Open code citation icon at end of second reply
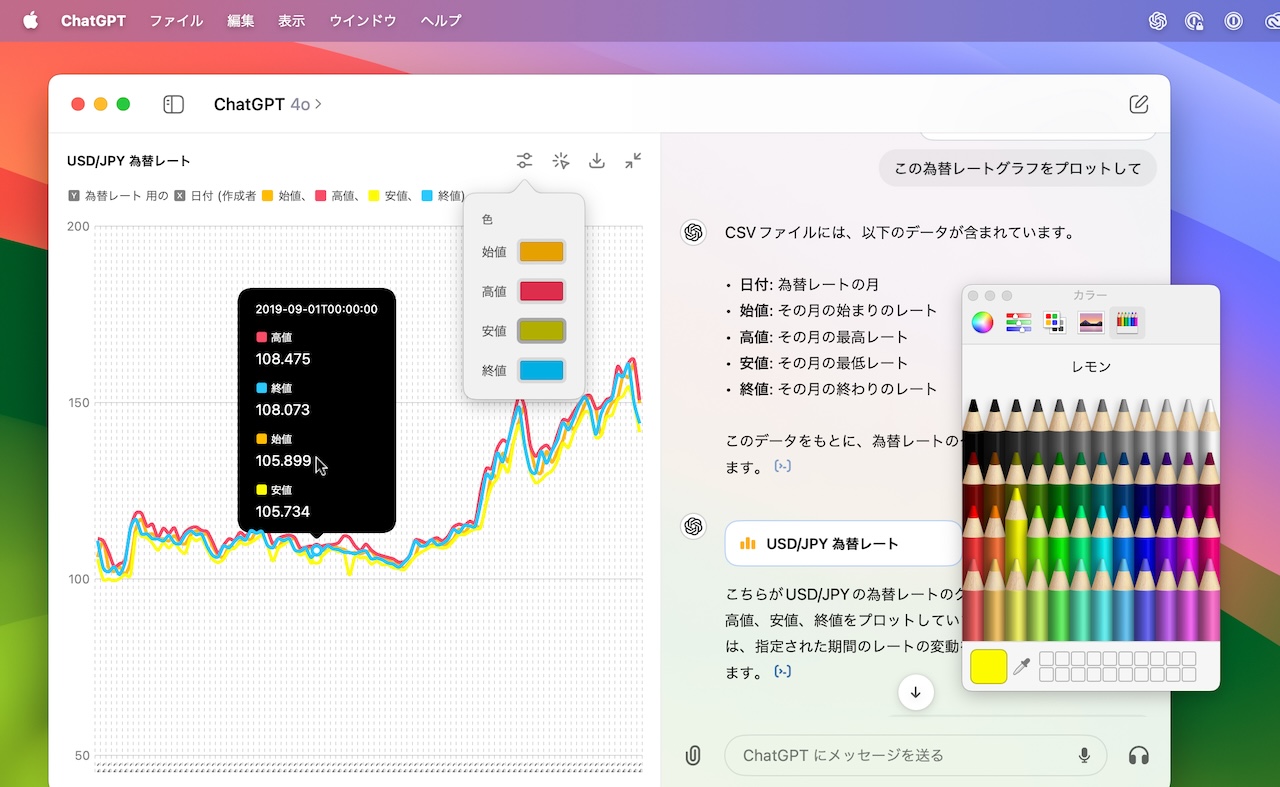The image size is (1280, 787). tap(783, 672)
